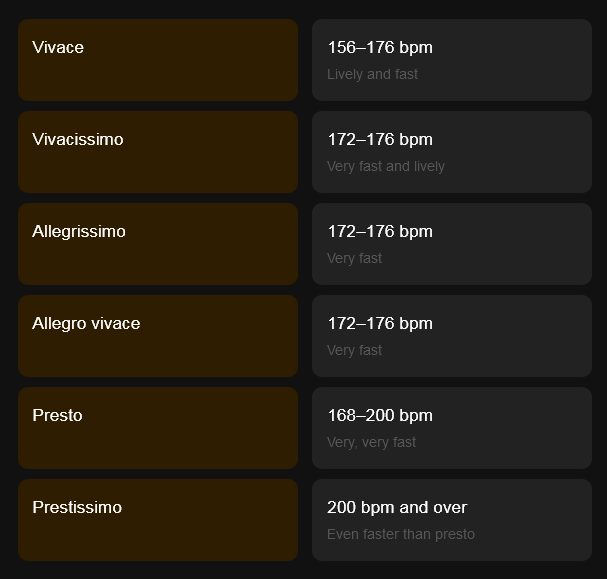Choose the Prestissimo tempo card
Viewport: 607px width, 579px height.
point(158,520)
